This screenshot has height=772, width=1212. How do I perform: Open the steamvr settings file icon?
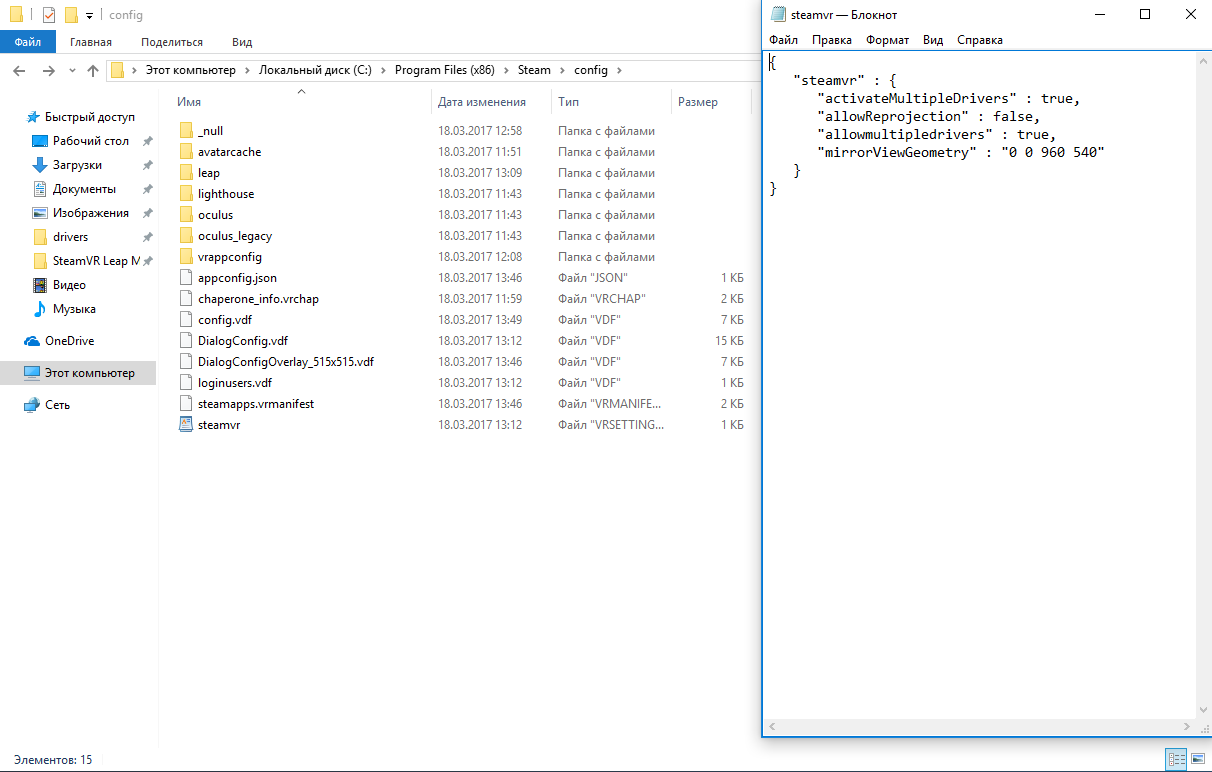pos(185,425)
